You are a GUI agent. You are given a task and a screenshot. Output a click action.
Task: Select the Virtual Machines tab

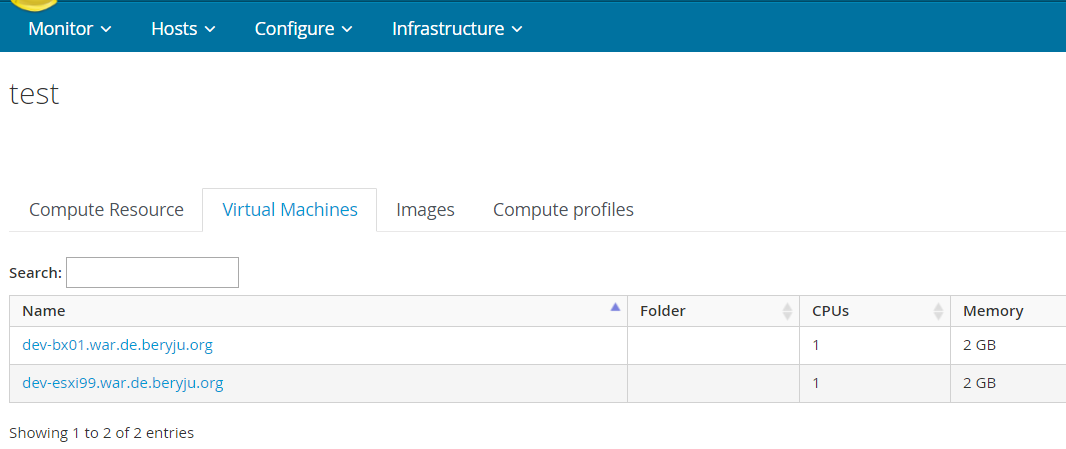[x=290, y=210]
